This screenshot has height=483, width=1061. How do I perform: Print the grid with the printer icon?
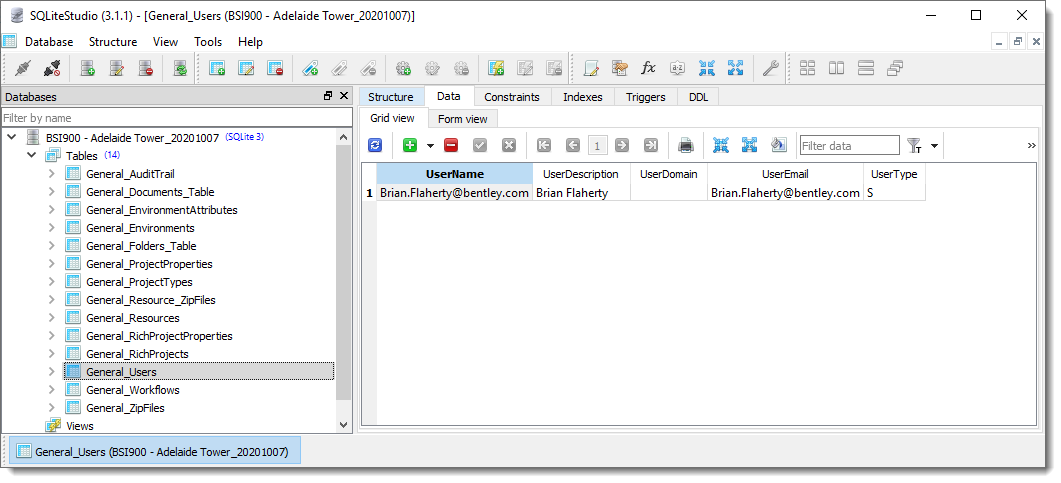point(686,145)
